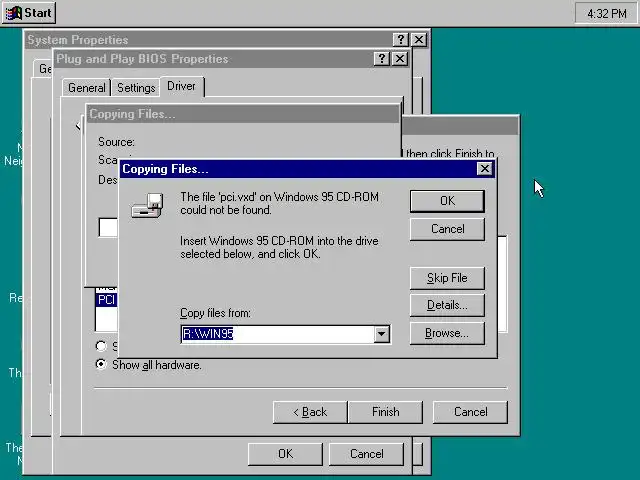Click the Copy files from: label
Image resolution: width=640 pixels, height=480 pixels.
pyautogui.click(x=216, y=313)
